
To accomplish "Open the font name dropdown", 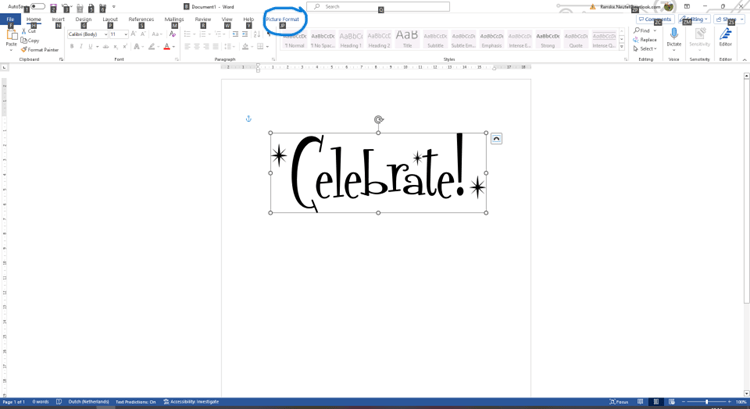I will [104, 34].
